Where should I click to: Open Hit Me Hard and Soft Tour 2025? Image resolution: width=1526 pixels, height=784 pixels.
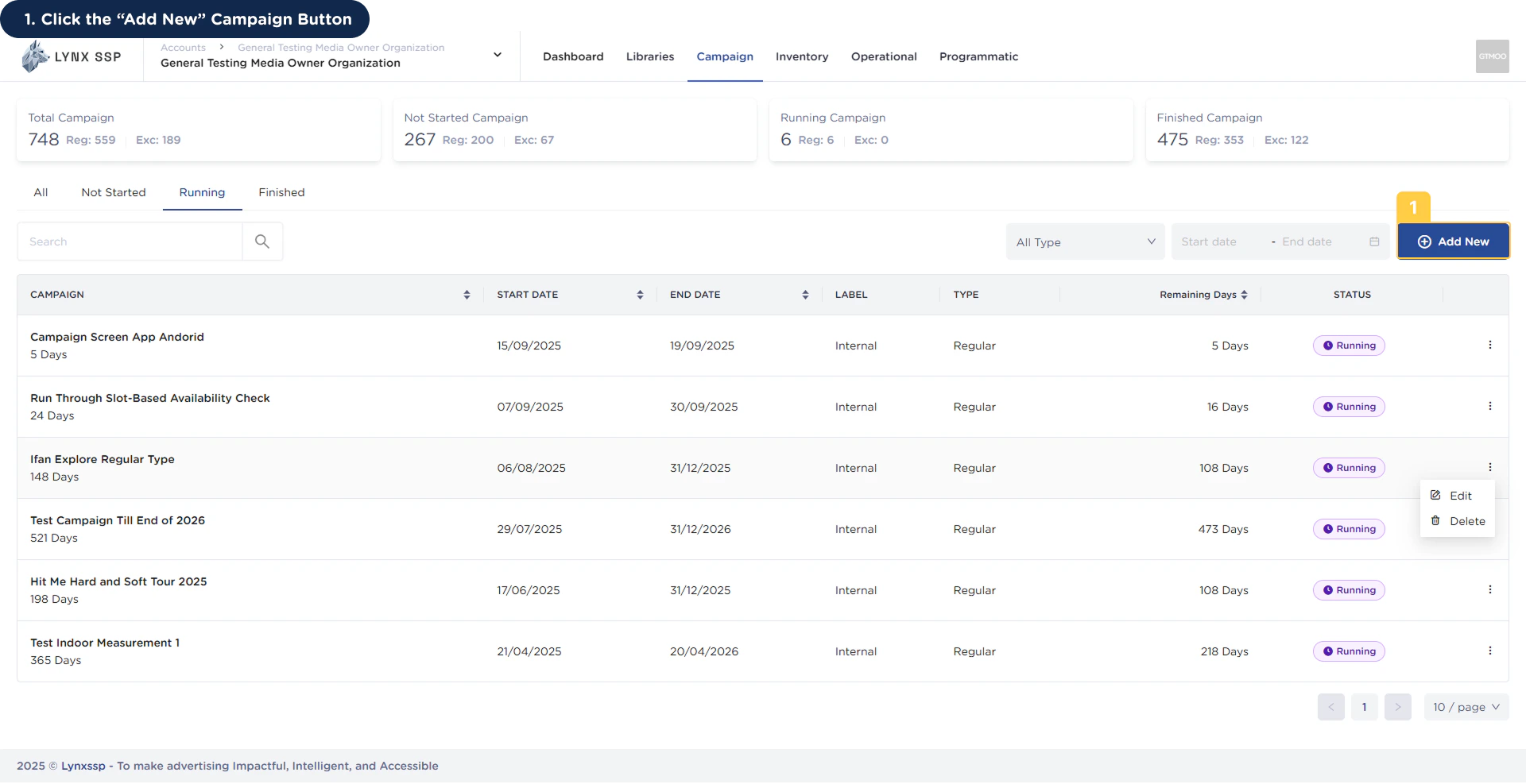click(118, 581)
